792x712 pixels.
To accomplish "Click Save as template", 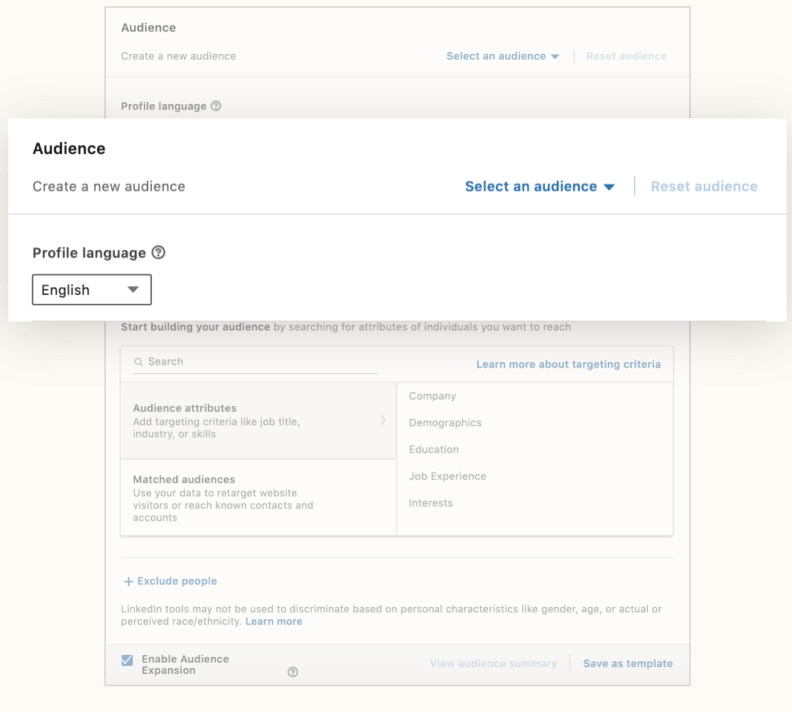I will [628, 664].
